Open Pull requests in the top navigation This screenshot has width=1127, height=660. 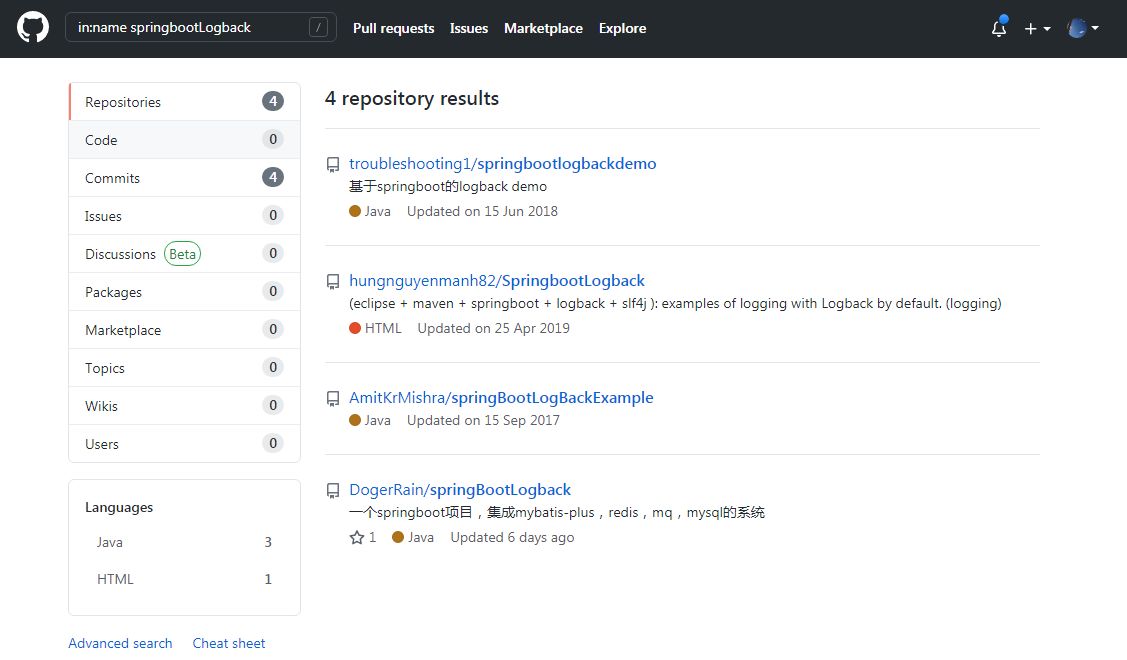pyautogui.click(x=393, y=28)
